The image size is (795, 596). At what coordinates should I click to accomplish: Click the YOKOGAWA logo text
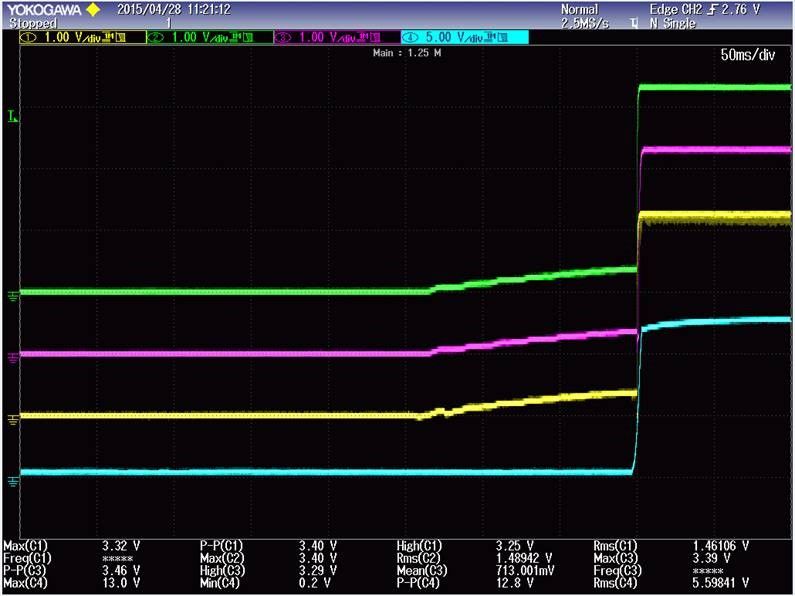(x=45, y=10)
